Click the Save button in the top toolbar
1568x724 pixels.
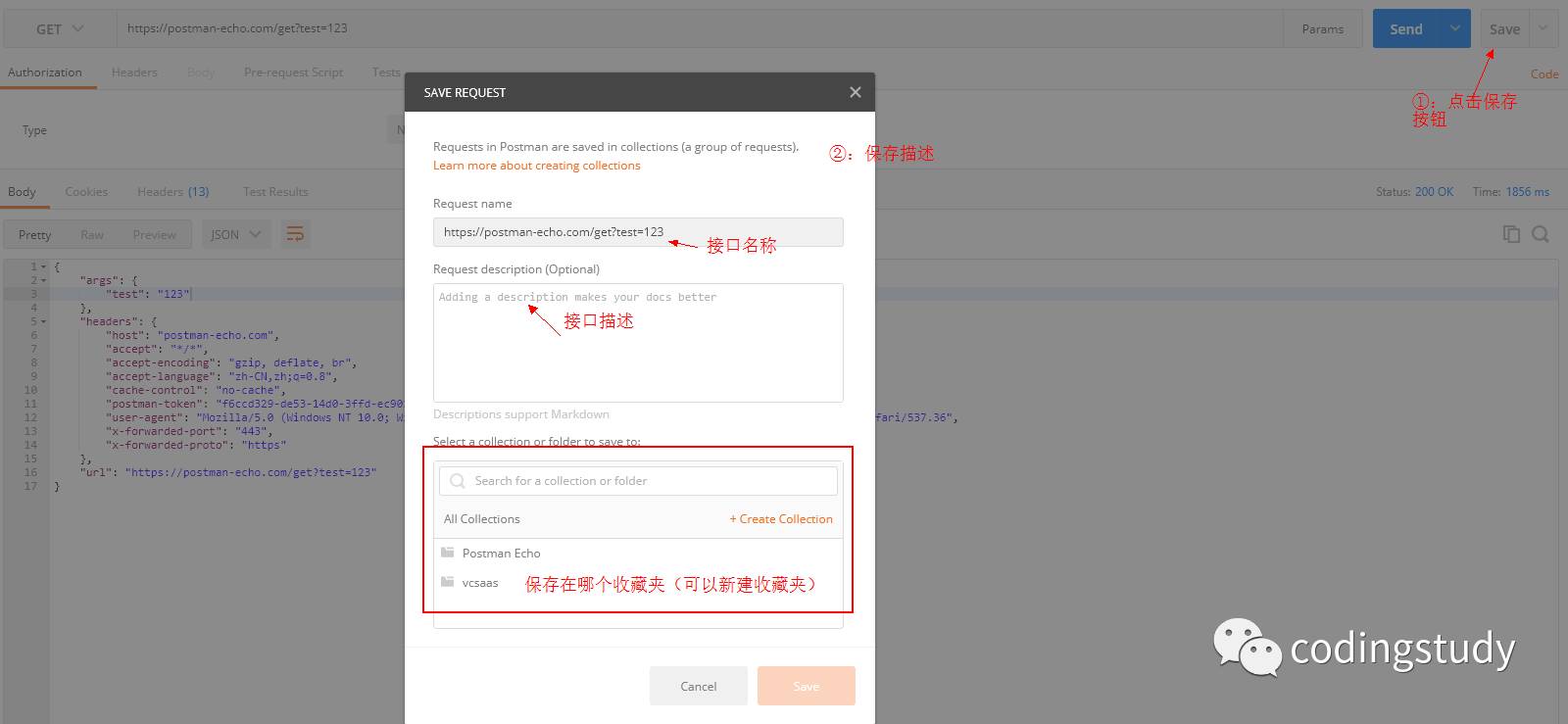pyautogui.click(x=1504, y=28)
